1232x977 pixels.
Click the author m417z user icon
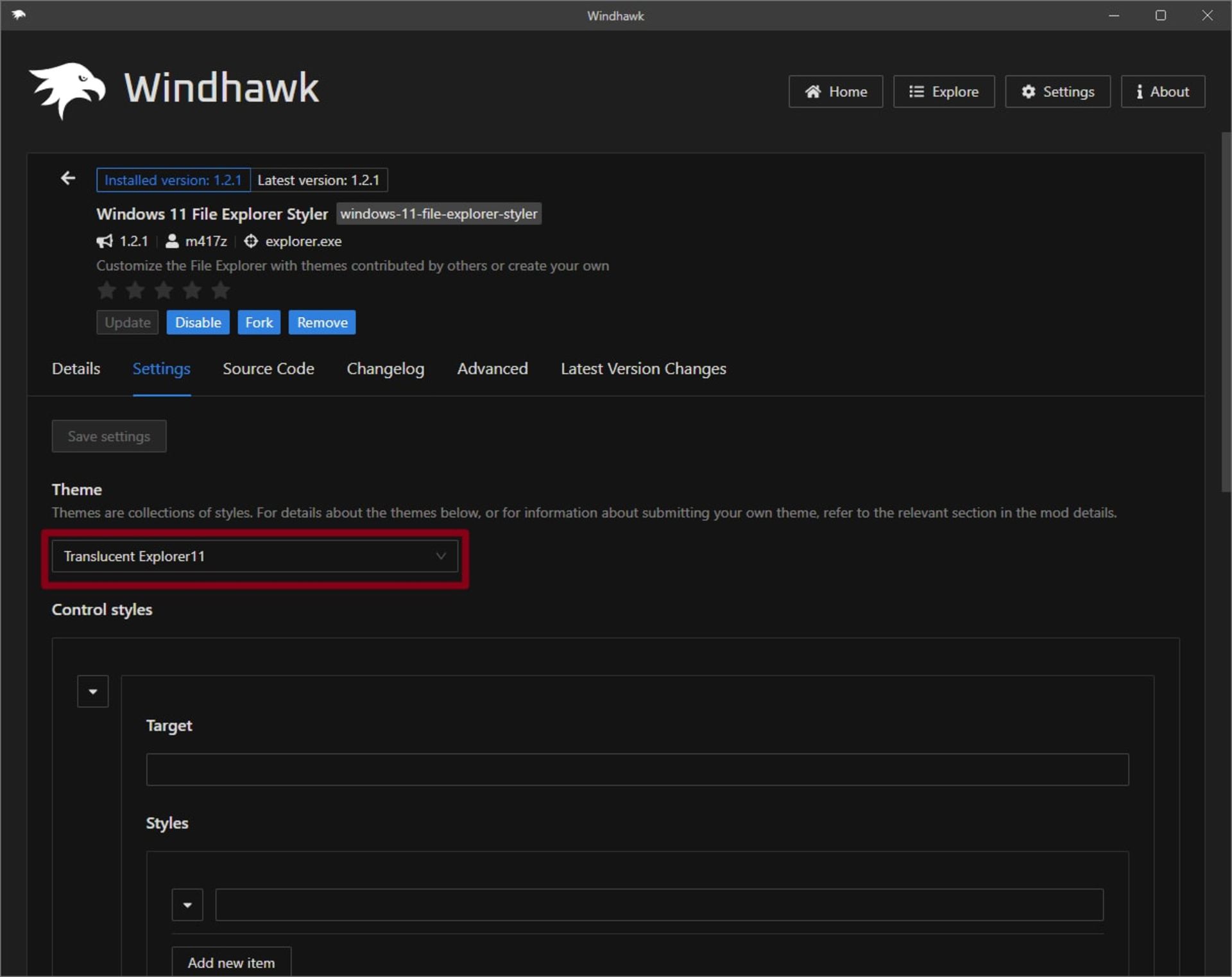[x=172, y=241]
